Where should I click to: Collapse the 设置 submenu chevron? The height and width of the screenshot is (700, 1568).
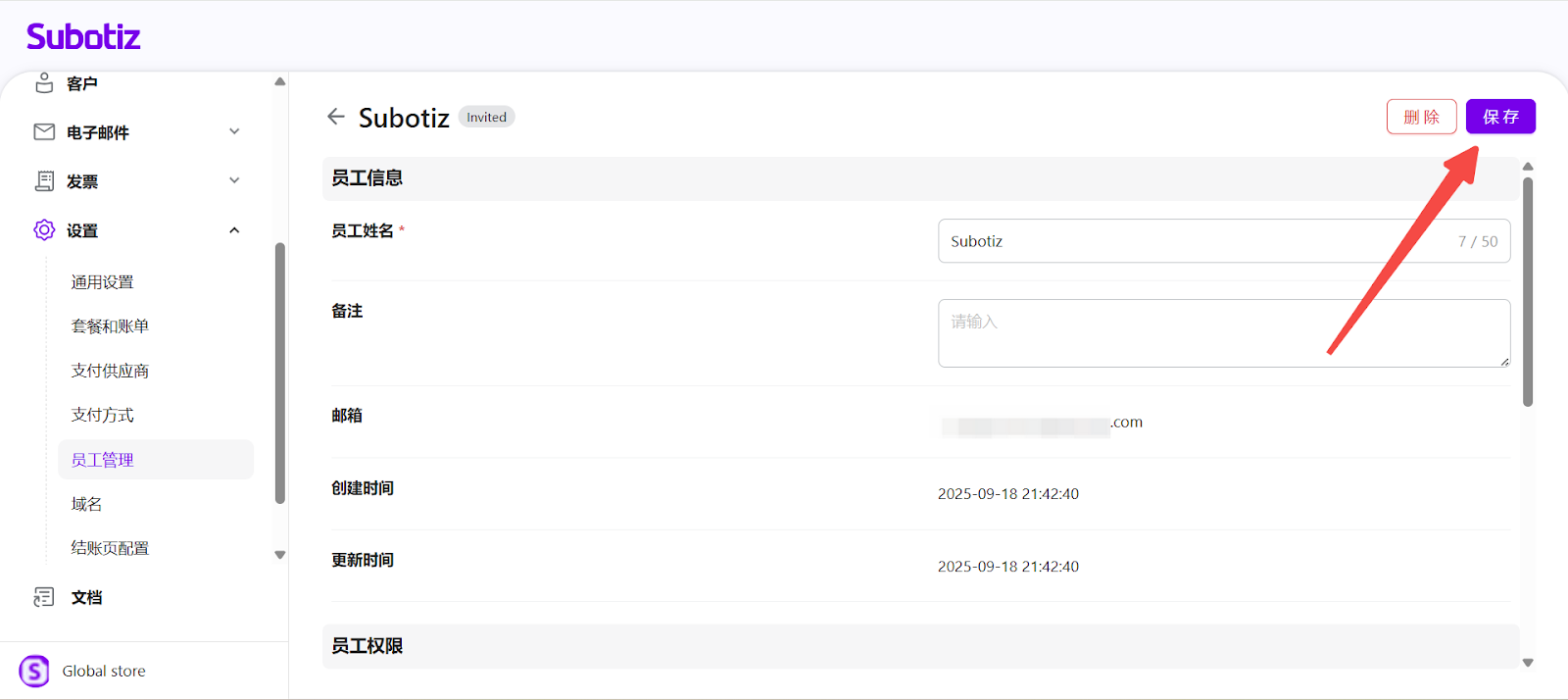[x=234, y=230]
